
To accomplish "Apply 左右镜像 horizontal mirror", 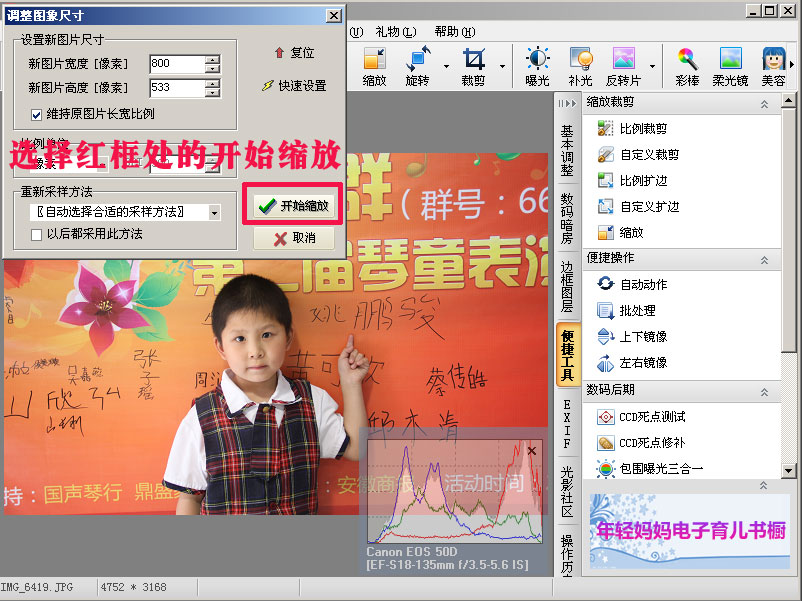I will (x=632, y=363).
